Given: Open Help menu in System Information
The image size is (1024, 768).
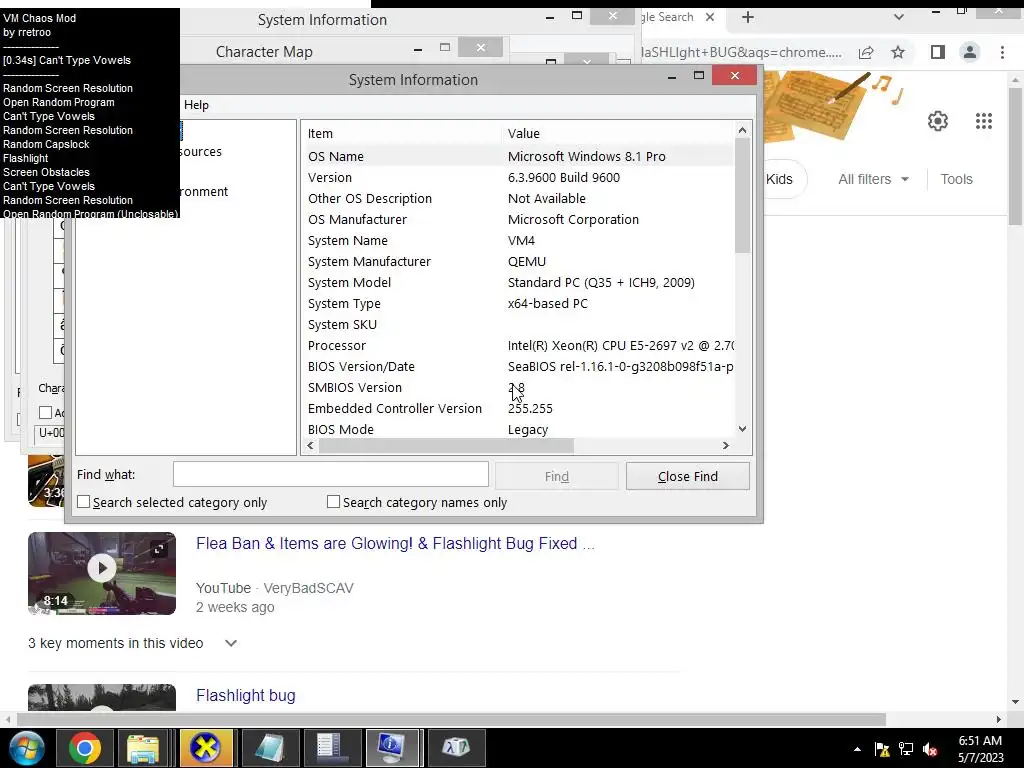Looking at the screenshot, I should [196, 104].
